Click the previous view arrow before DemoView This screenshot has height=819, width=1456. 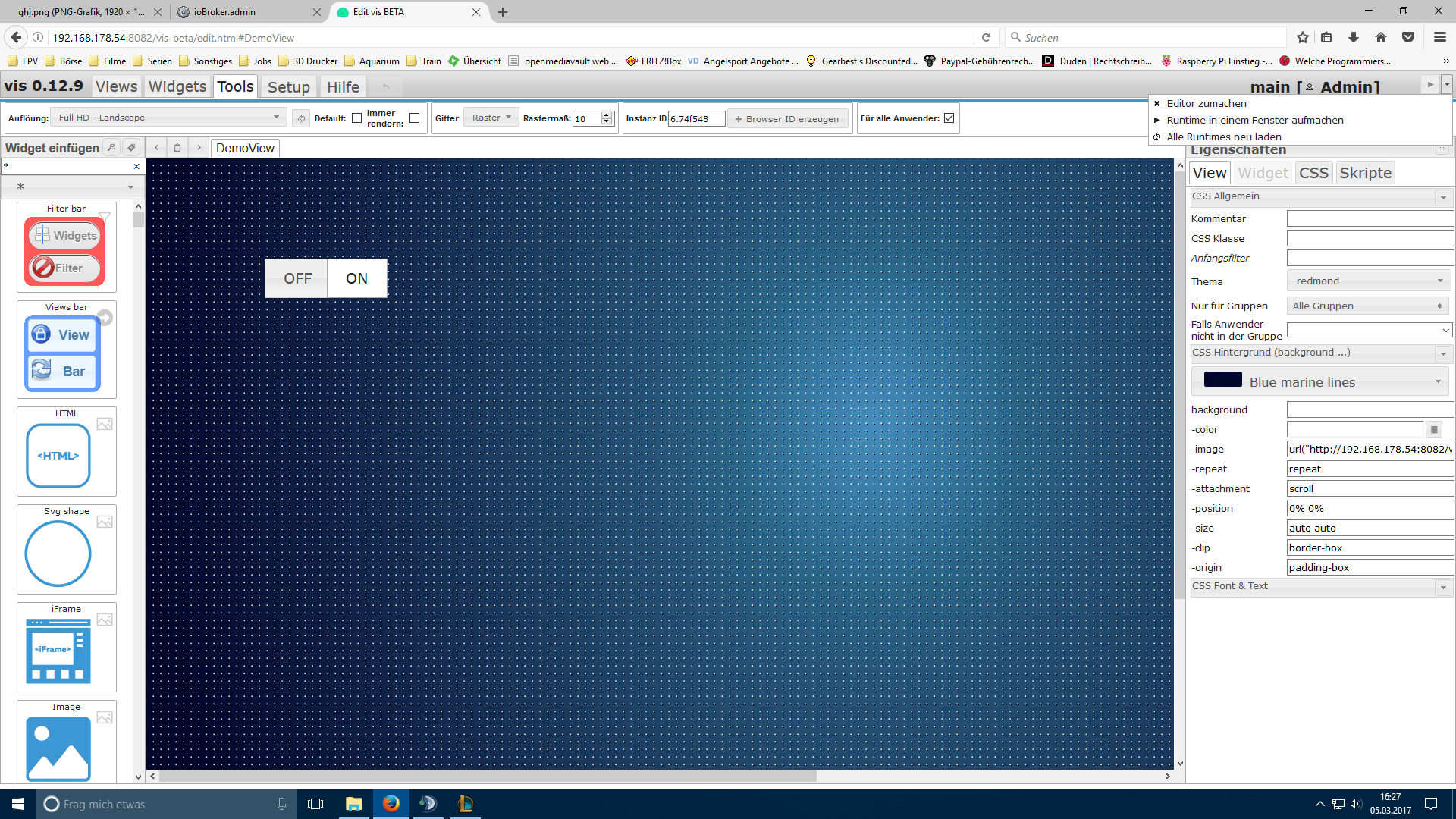pyautogui.click(x=156, y=148)
